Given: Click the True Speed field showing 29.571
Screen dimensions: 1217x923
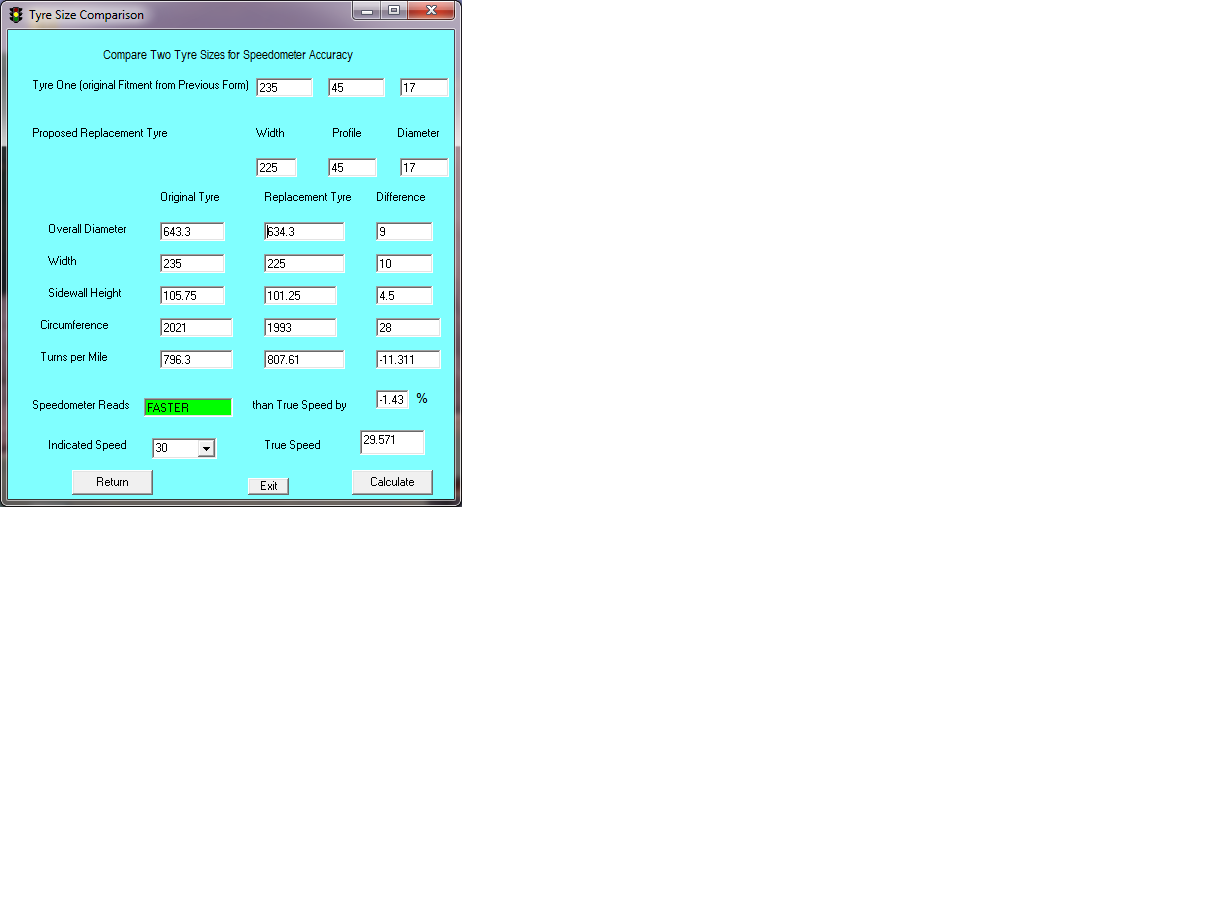Looking at the screenshot, I should 392,441.
